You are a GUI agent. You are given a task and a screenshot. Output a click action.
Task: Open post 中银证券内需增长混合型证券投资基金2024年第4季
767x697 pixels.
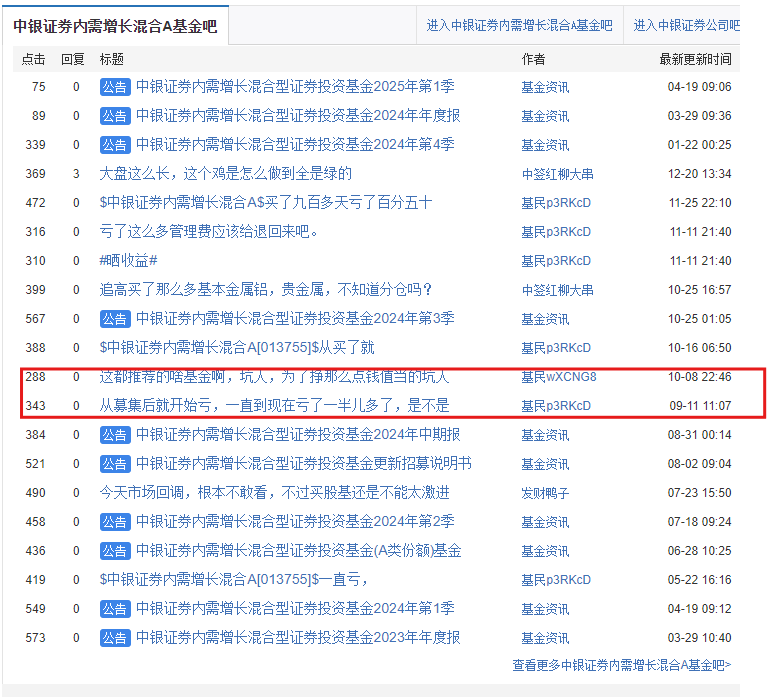coord(295,144)
